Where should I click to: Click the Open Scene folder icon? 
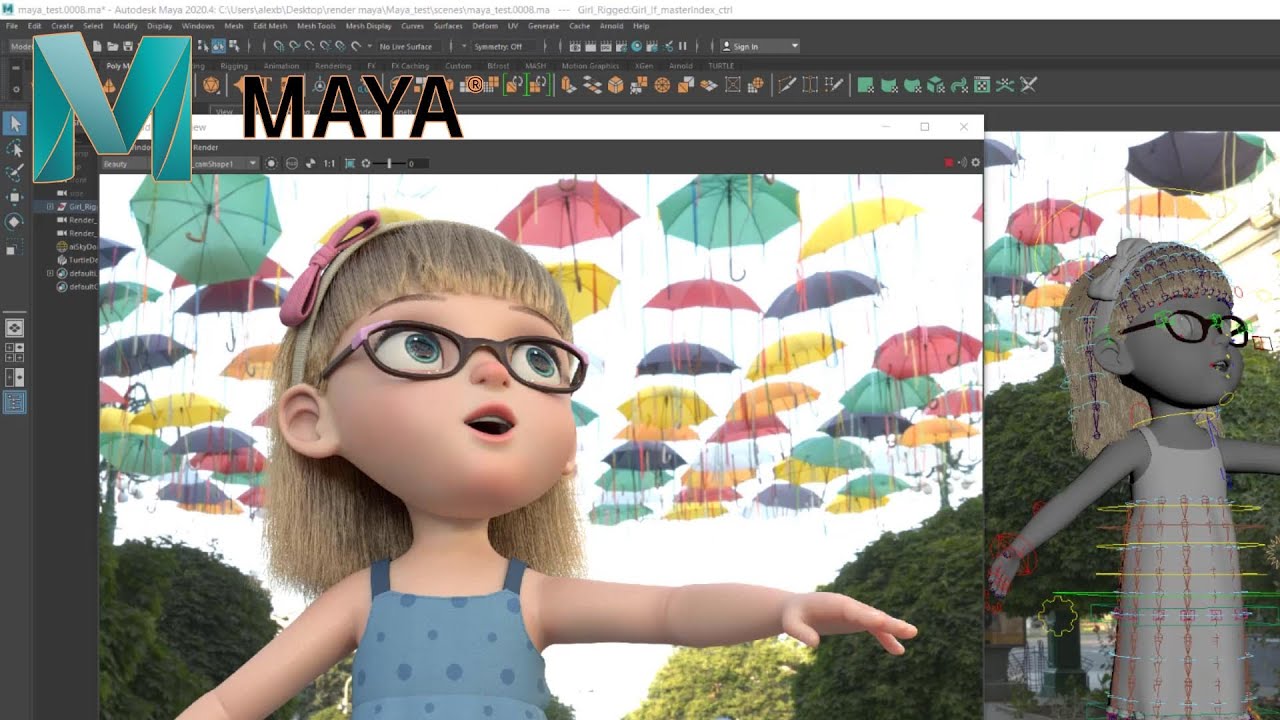click(112, 46)
